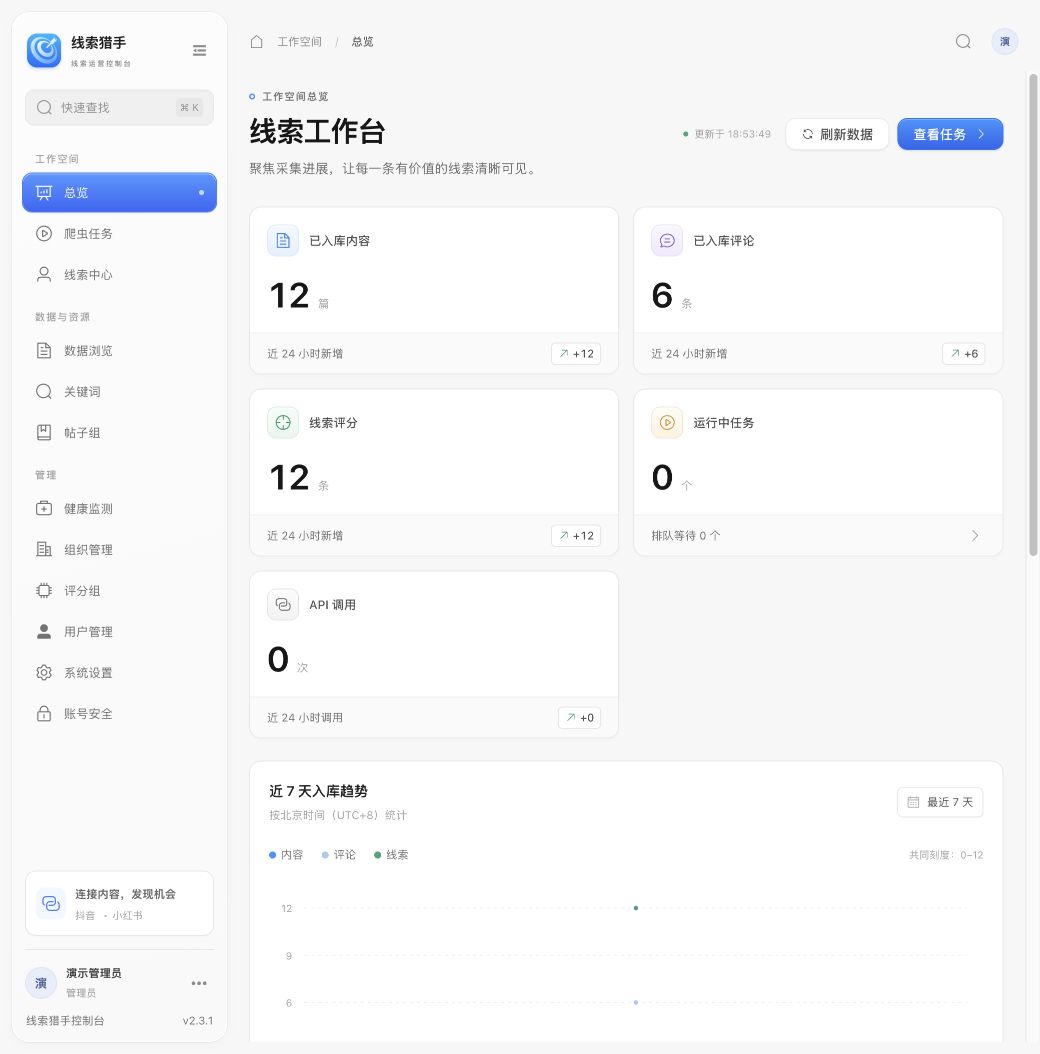The image size is (1040, 1054).
Task: Click the 总览 breadcrumb text
Action: [x=362, y=42]
